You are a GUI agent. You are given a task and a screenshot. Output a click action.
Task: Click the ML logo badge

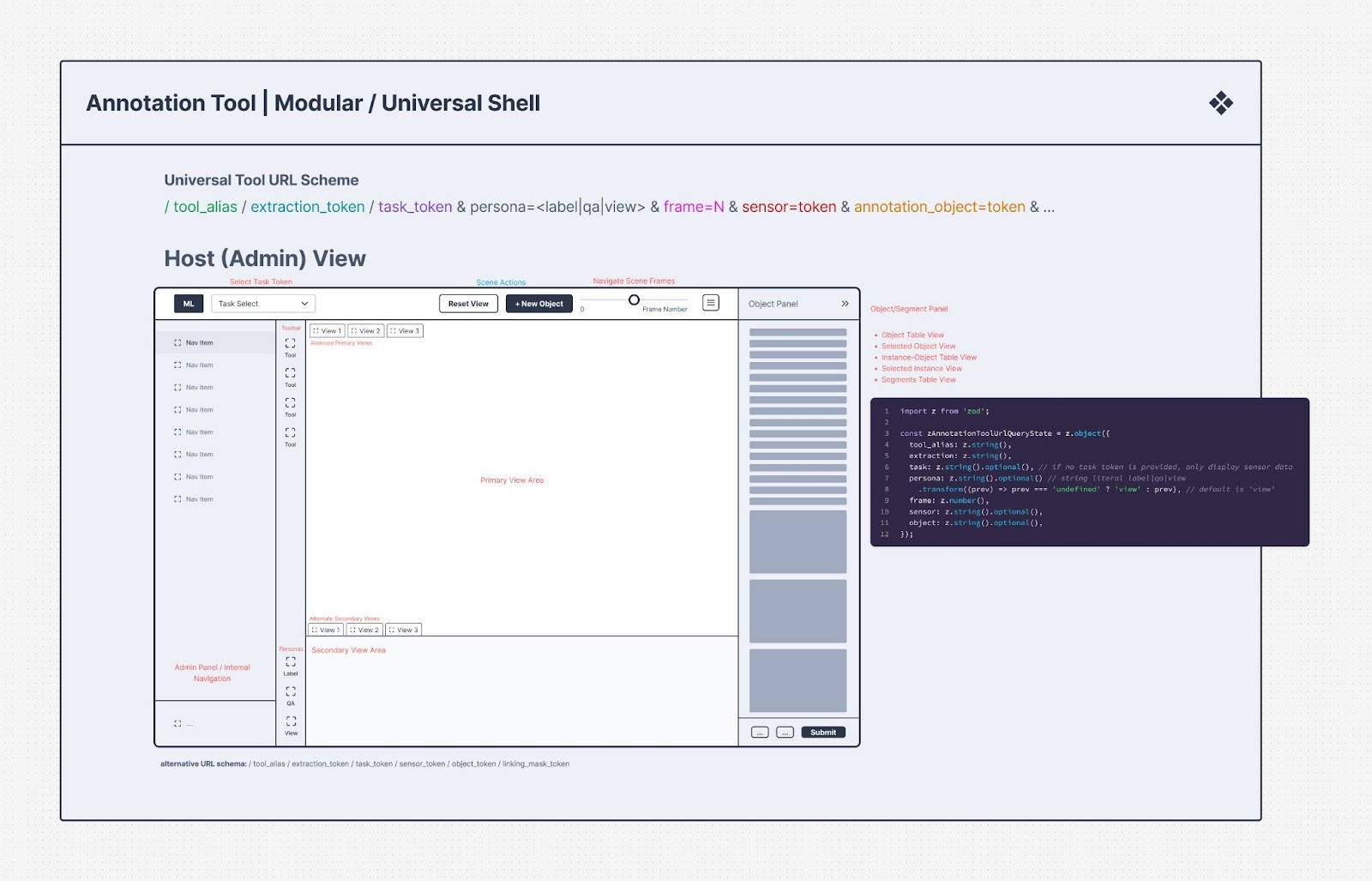pyautogui.click(x=189, y=304)
